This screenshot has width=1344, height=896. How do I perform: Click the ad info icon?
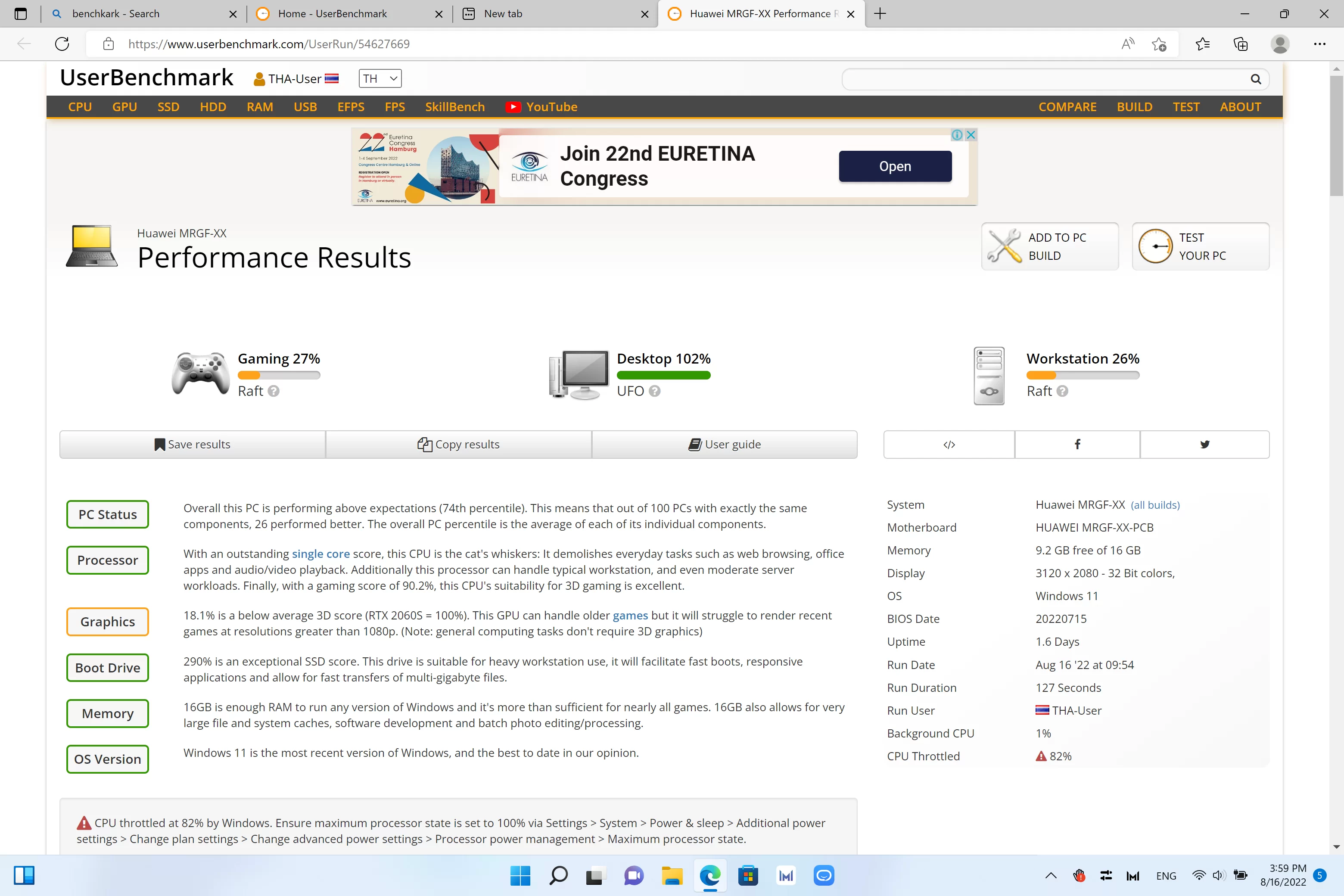pos(957,135)
